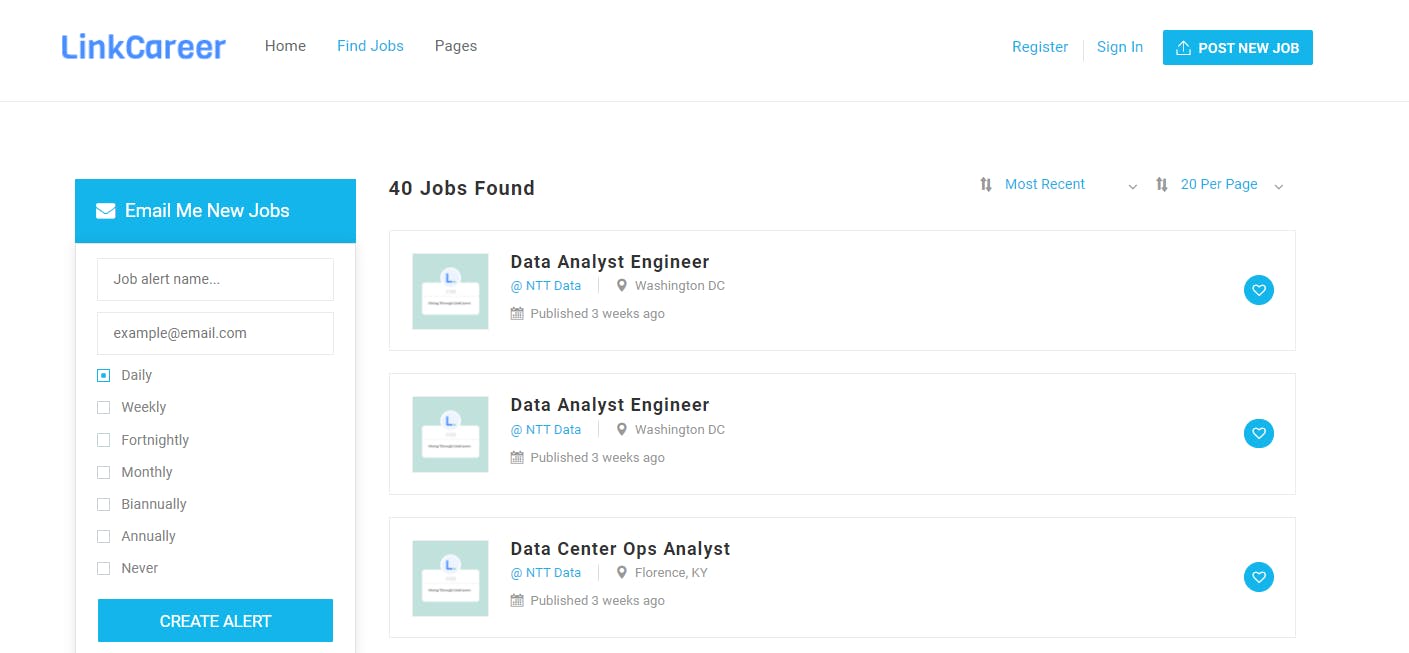Click the envelope icon beside Email Me New Jobs
The height and width of the screenshot is (653, 1409).
click(105, 211)
